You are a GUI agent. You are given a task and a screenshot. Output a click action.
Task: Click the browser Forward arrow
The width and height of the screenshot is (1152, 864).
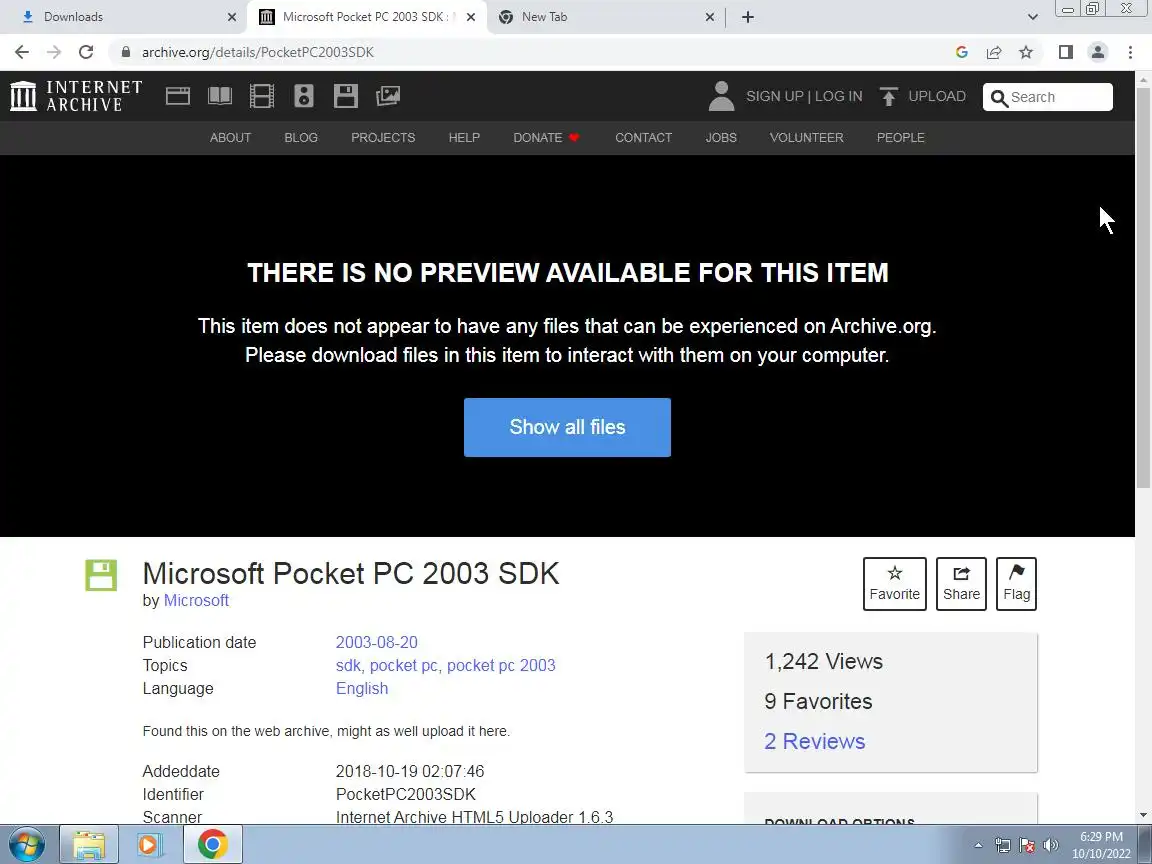[54, 52]
